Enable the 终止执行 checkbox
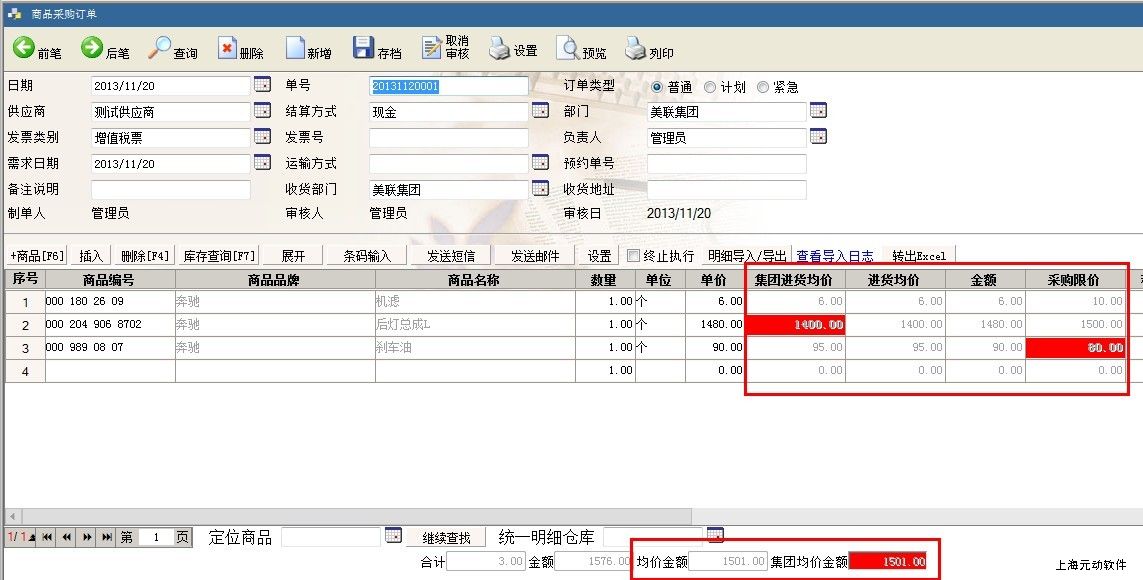Screen dimensions: 1143x580 632,255
